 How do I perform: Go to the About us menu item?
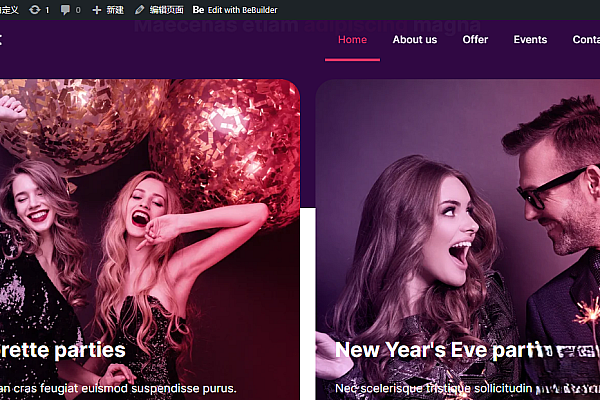click(414, 40)
